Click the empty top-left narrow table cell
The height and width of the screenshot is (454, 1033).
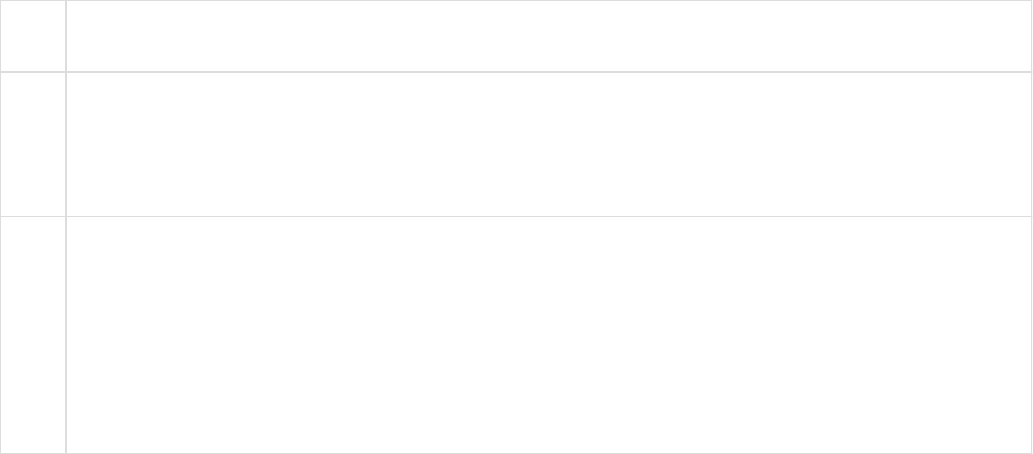click(x=33, y=36)
